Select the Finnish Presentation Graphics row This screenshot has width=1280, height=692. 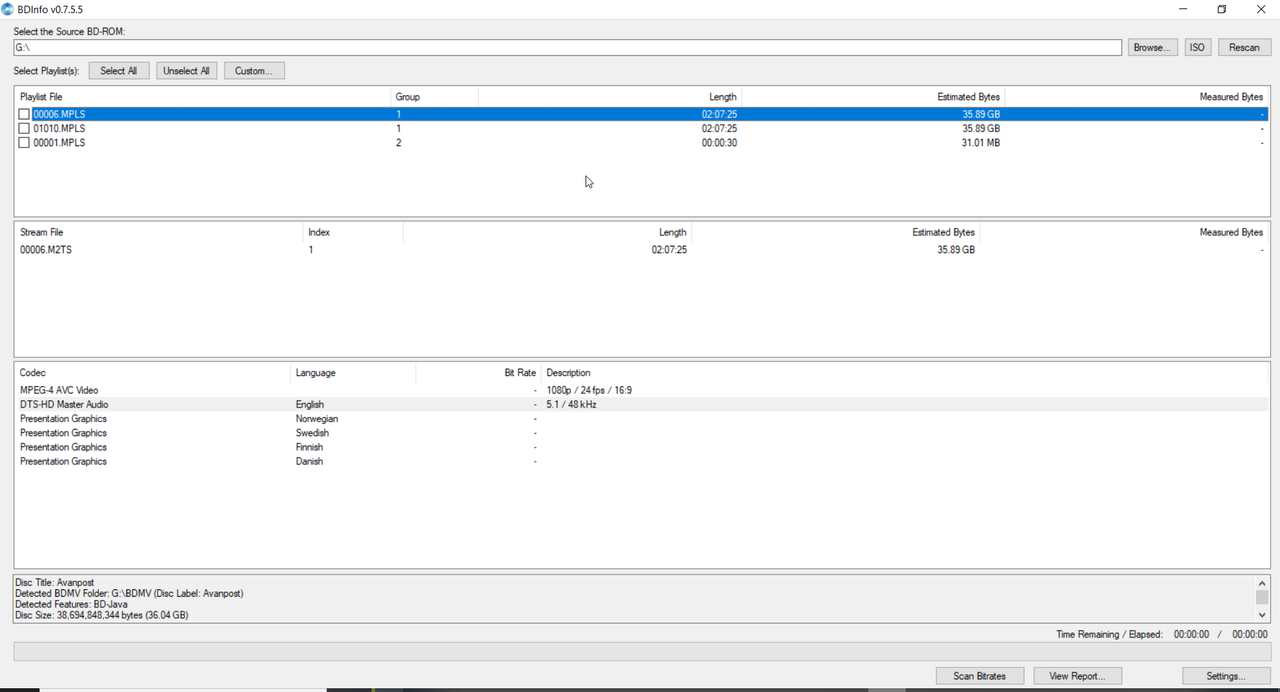pos(641,447)
